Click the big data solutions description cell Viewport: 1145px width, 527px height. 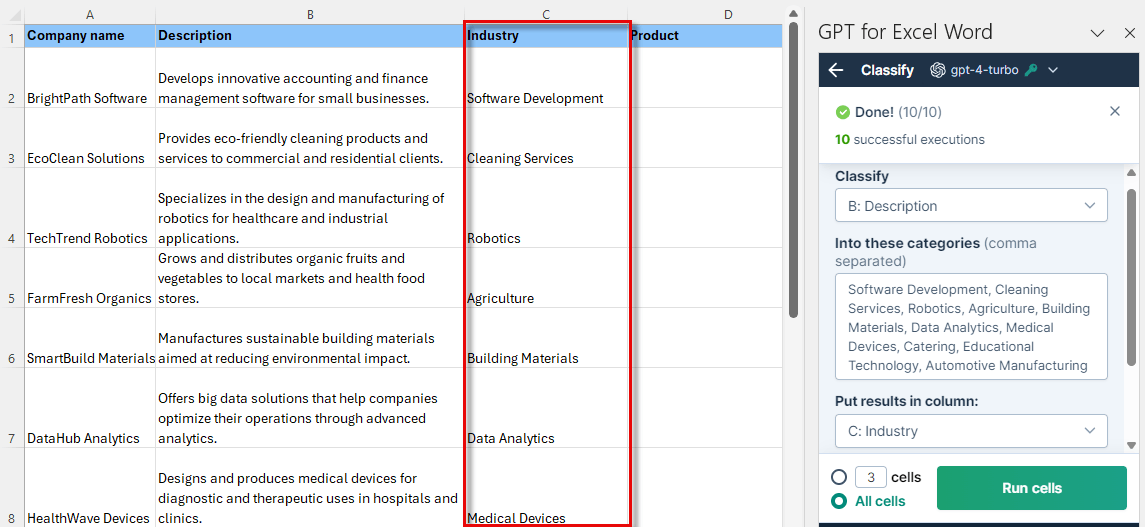point(310,408)
